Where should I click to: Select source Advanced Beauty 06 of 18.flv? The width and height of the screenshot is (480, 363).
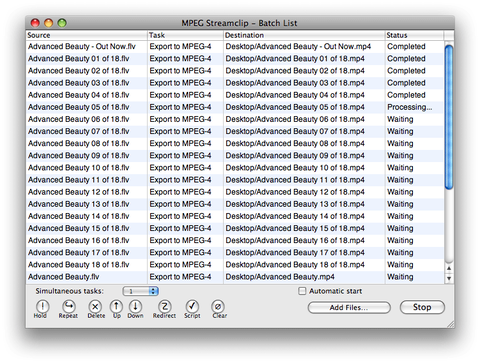tap(79, 119)
